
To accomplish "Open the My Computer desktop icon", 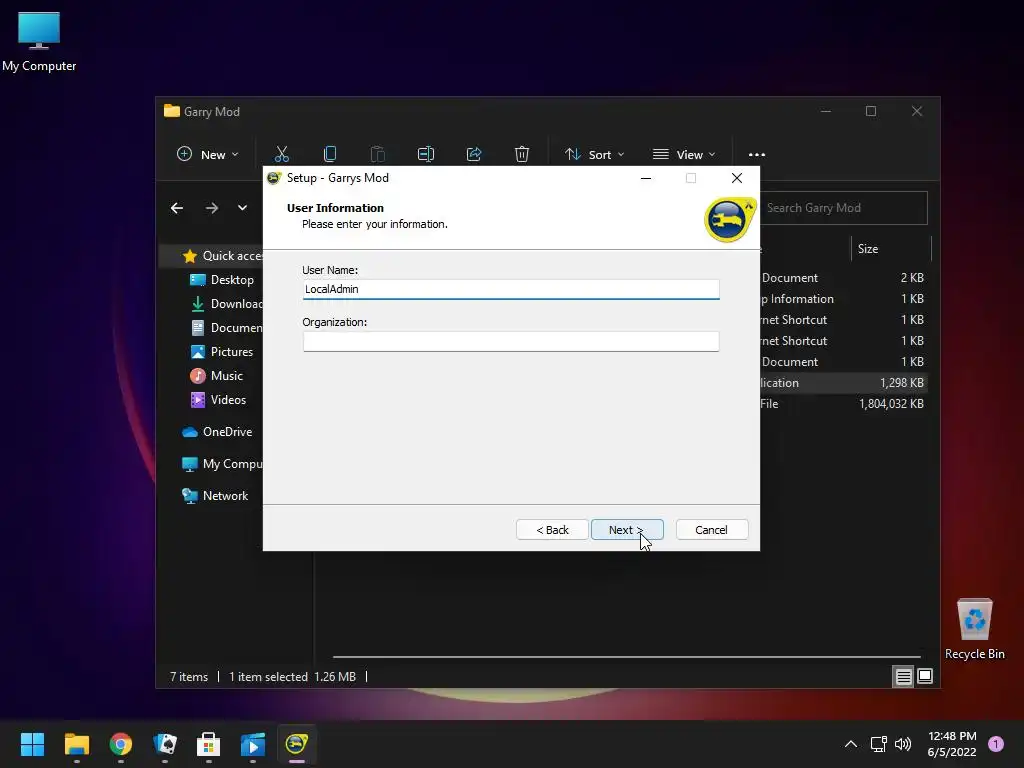I will pos(39,42).
